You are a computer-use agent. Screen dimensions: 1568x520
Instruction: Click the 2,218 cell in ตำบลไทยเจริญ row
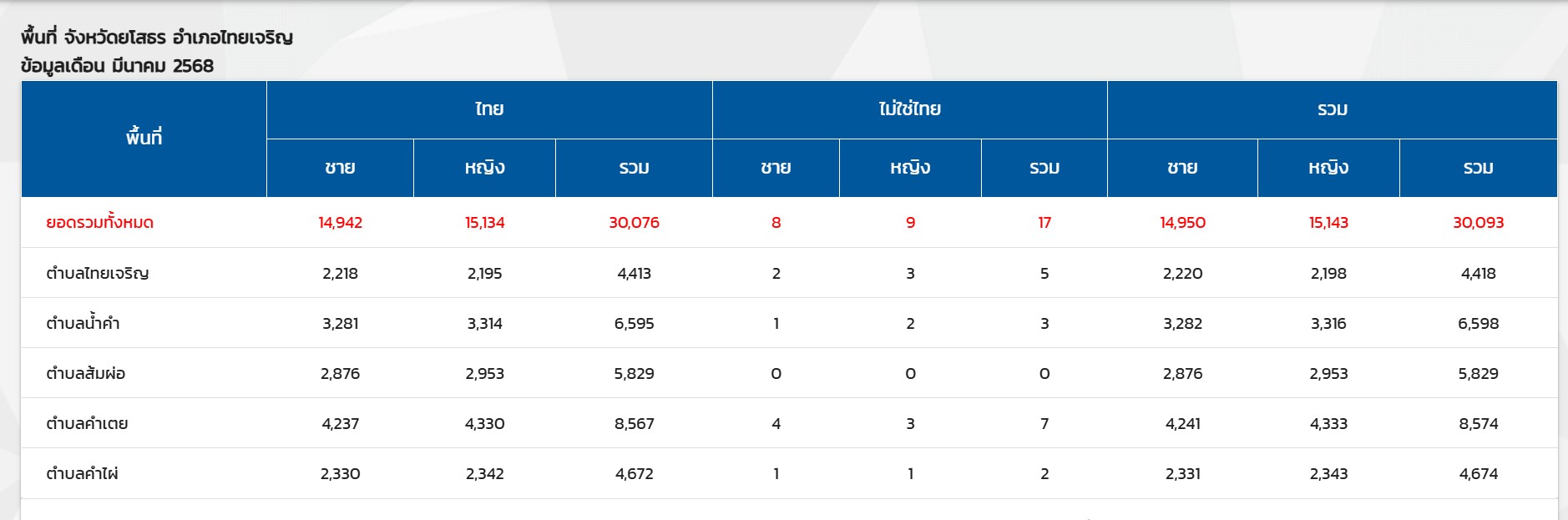340,273
